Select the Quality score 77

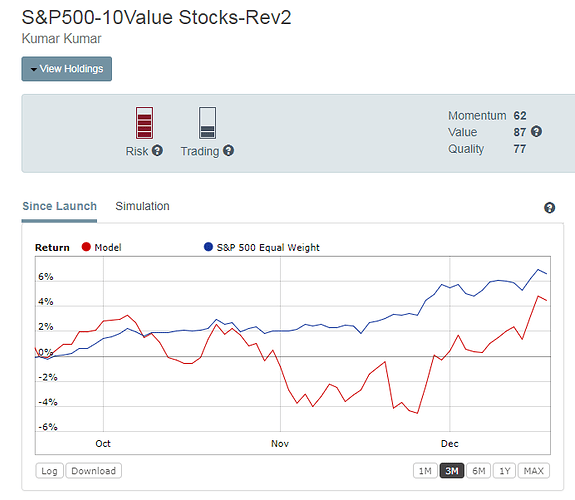520,149
